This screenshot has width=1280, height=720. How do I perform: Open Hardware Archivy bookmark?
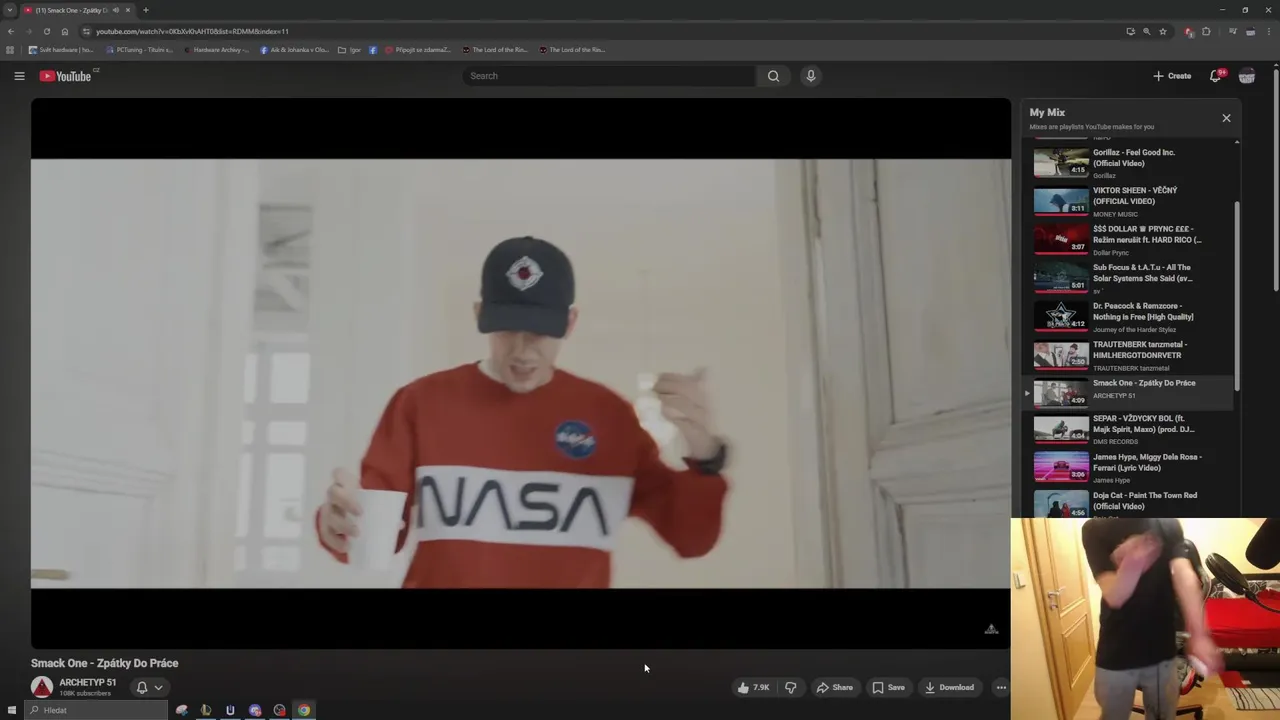216,50
